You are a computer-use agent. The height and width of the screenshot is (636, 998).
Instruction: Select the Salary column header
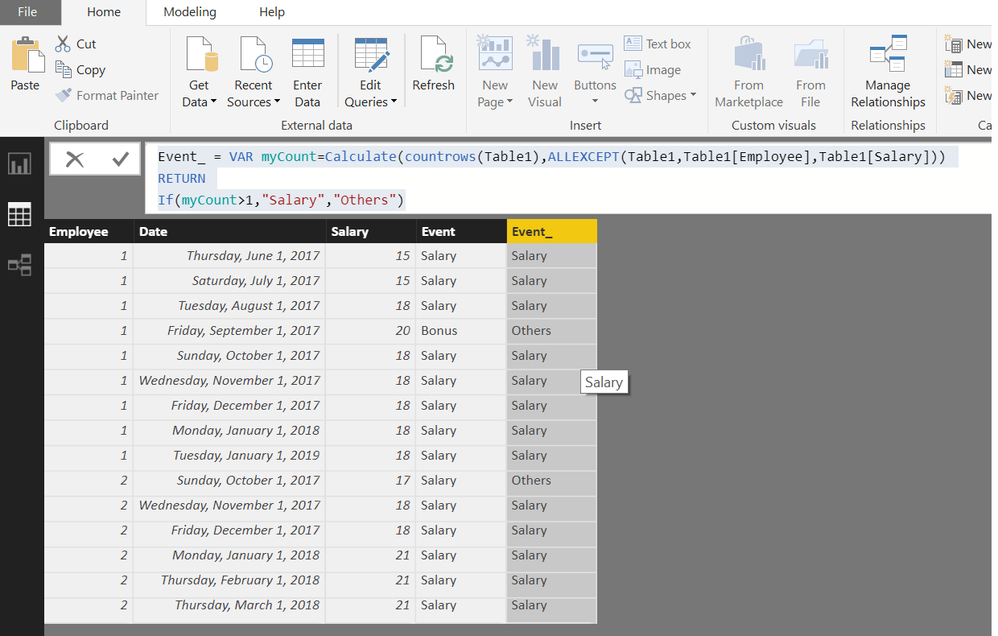coord(370,232)
